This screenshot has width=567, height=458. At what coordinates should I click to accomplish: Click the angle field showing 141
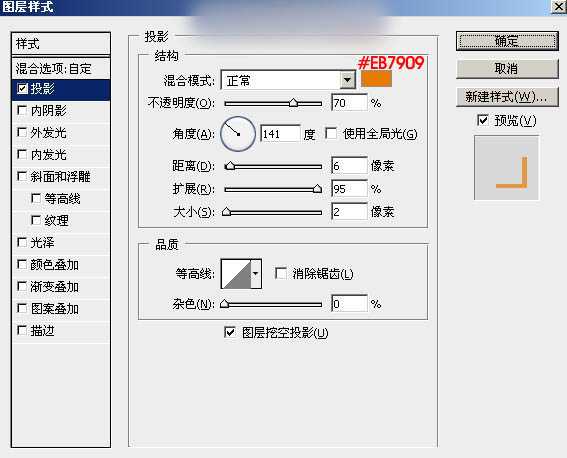(281, 134)
